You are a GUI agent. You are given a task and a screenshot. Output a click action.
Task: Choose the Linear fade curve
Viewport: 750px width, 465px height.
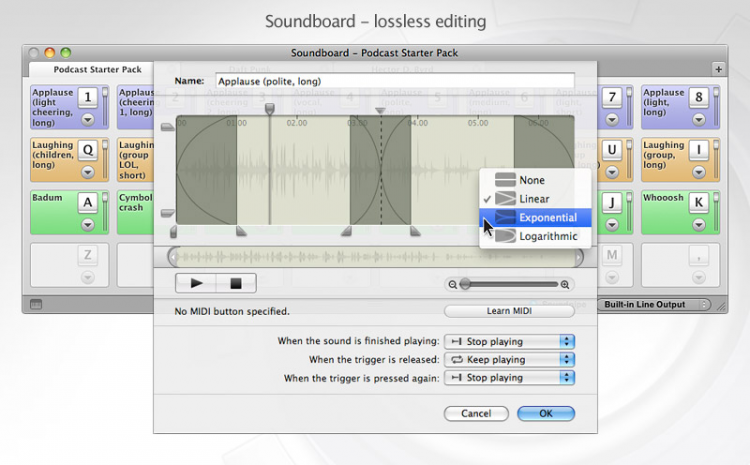coord(534,199)
